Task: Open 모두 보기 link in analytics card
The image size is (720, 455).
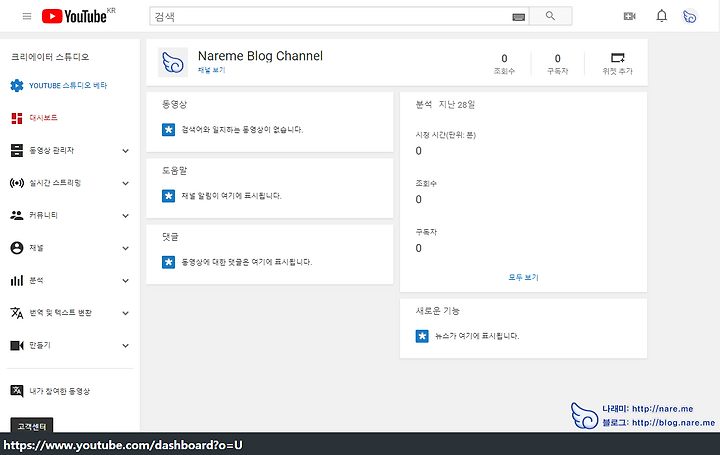Action: pyautogui.click(x=523, y=277)
